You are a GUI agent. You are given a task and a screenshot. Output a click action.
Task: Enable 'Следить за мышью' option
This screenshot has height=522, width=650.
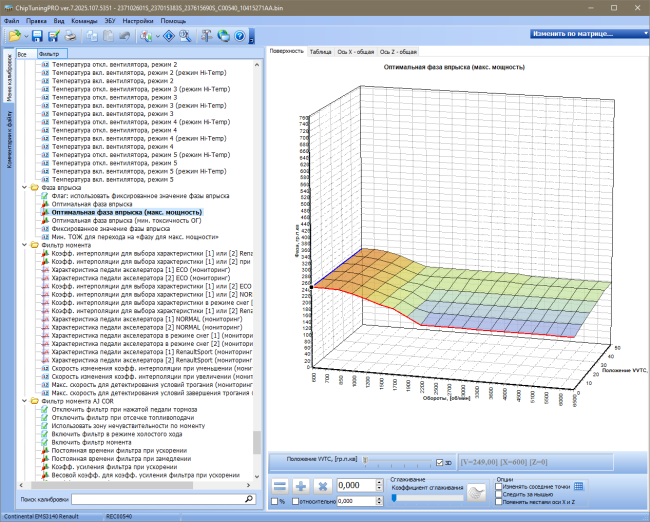pos(499,494)
